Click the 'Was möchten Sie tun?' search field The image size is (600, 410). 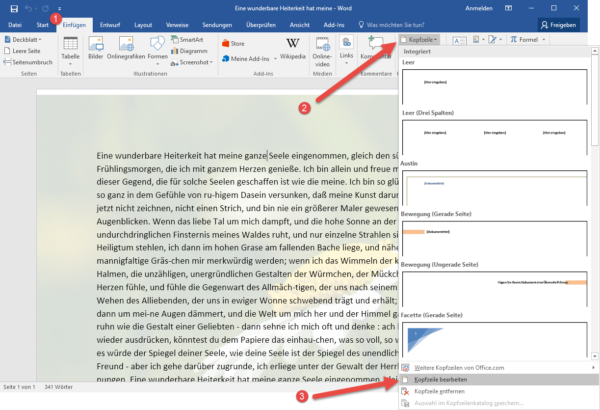(391, 25)
